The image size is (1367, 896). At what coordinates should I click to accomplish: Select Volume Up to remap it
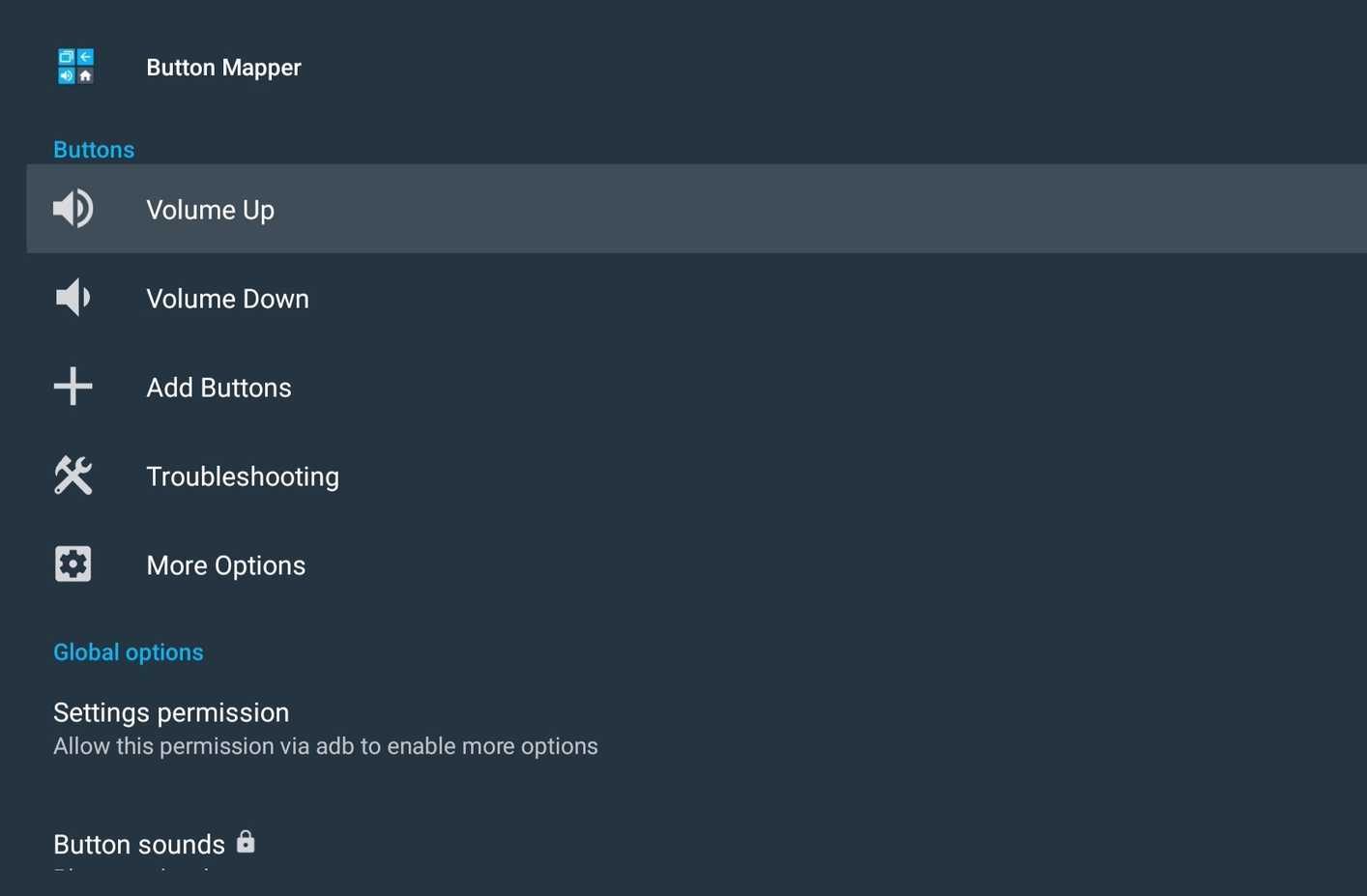(x=210, y=210)
